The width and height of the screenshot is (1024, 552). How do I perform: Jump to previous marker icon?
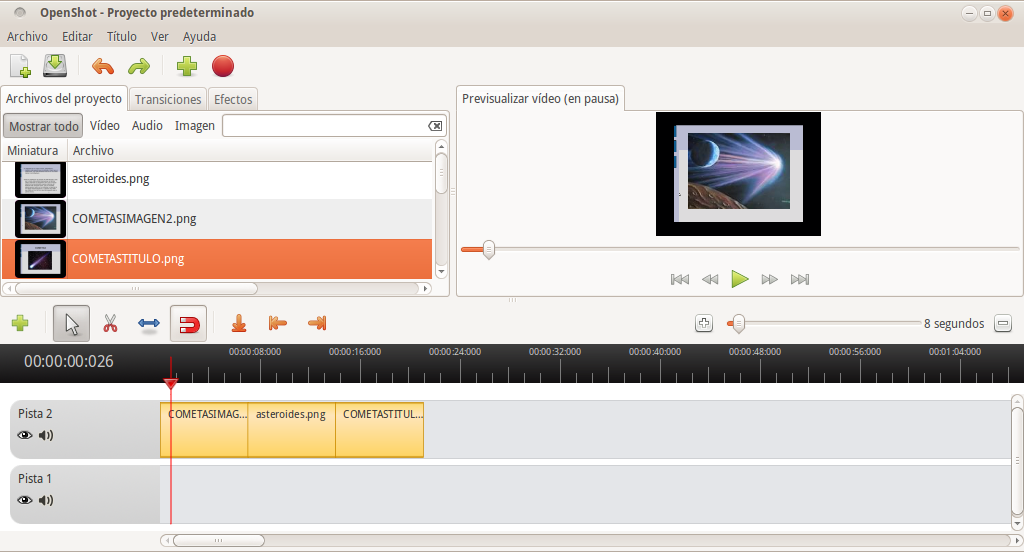[x=278, y=324]
